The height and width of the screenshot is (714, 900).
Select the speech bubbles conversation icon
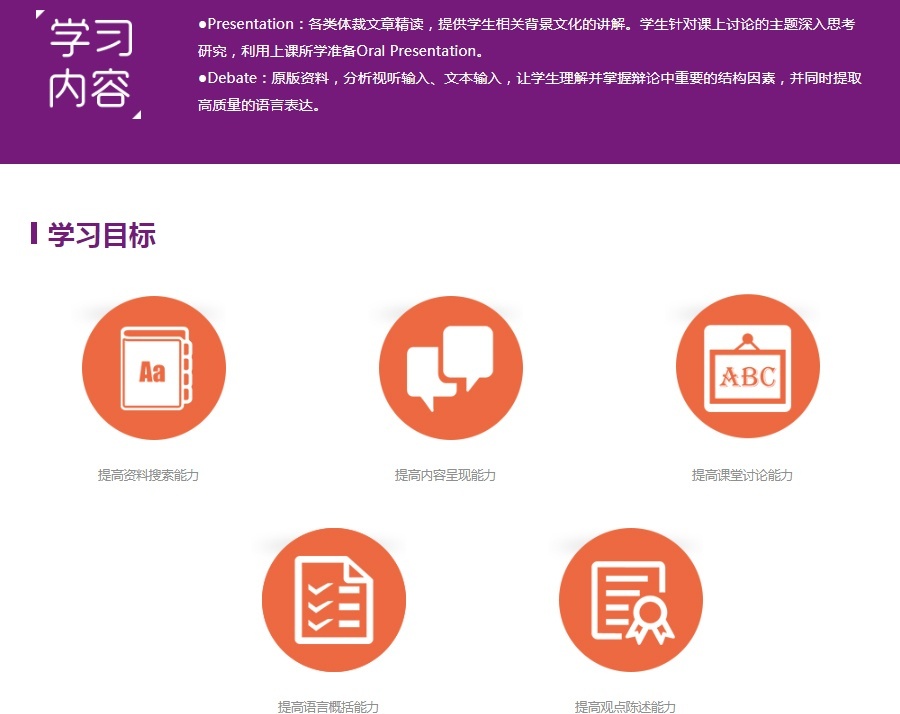[450, 366]
